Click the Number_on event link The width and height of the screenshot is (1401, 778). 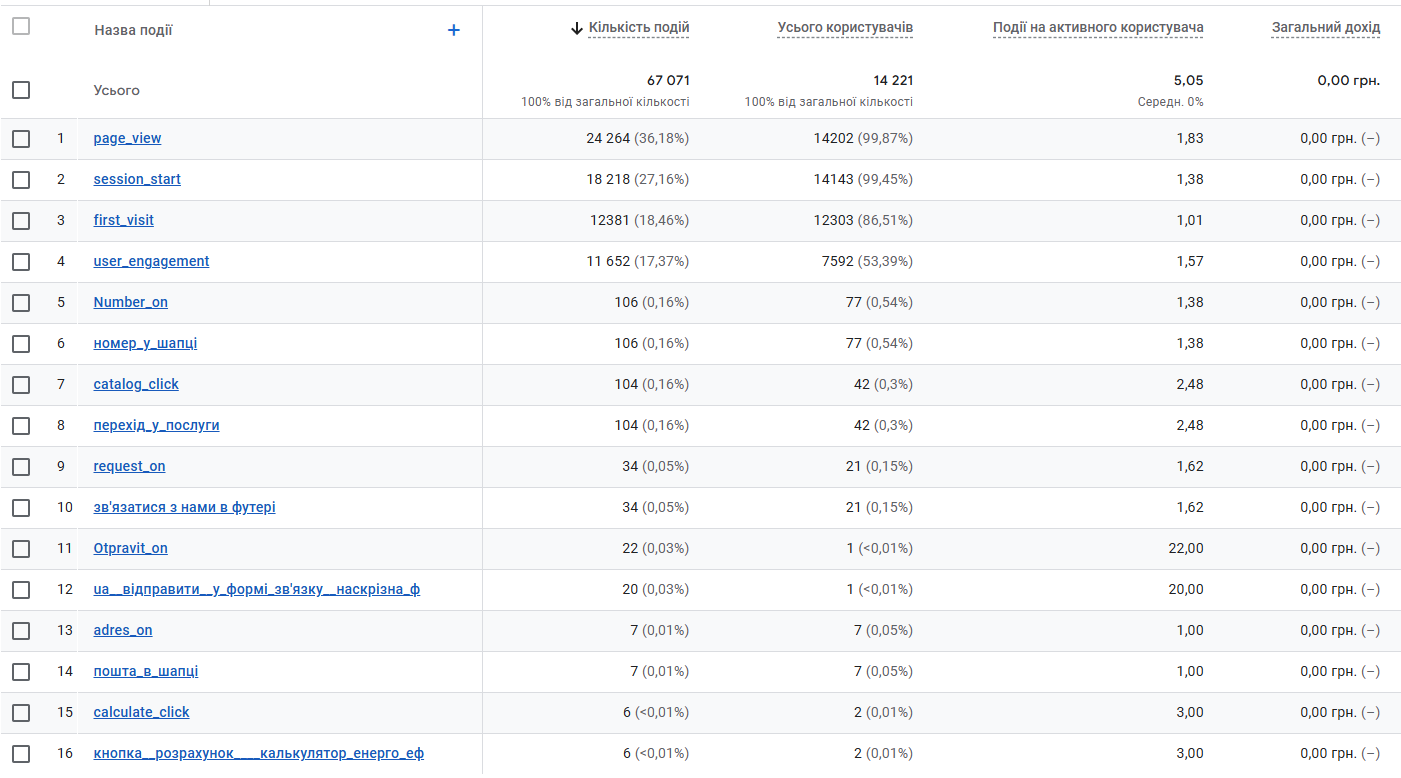pyautogui.click(x=131, y=302)
